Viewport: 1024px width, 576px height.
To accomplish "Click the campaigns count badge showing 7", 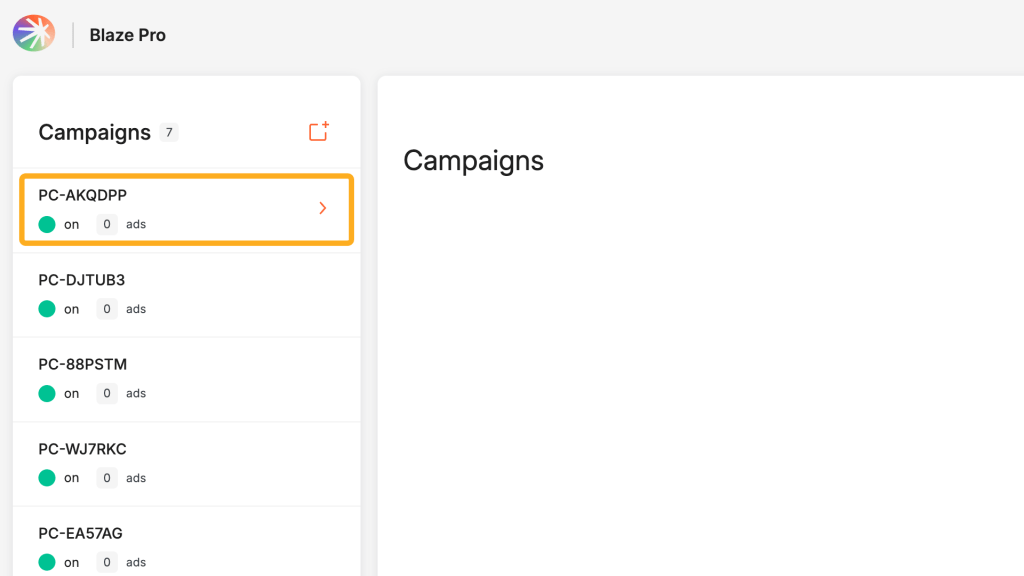I will (x=168, y=132).
